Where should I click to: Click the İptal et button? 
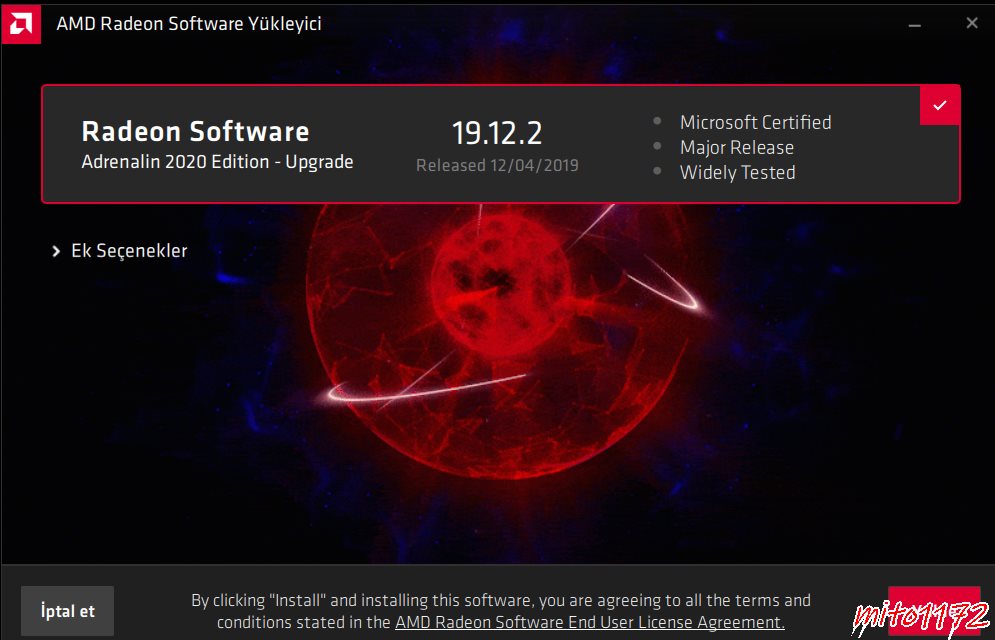67,611
